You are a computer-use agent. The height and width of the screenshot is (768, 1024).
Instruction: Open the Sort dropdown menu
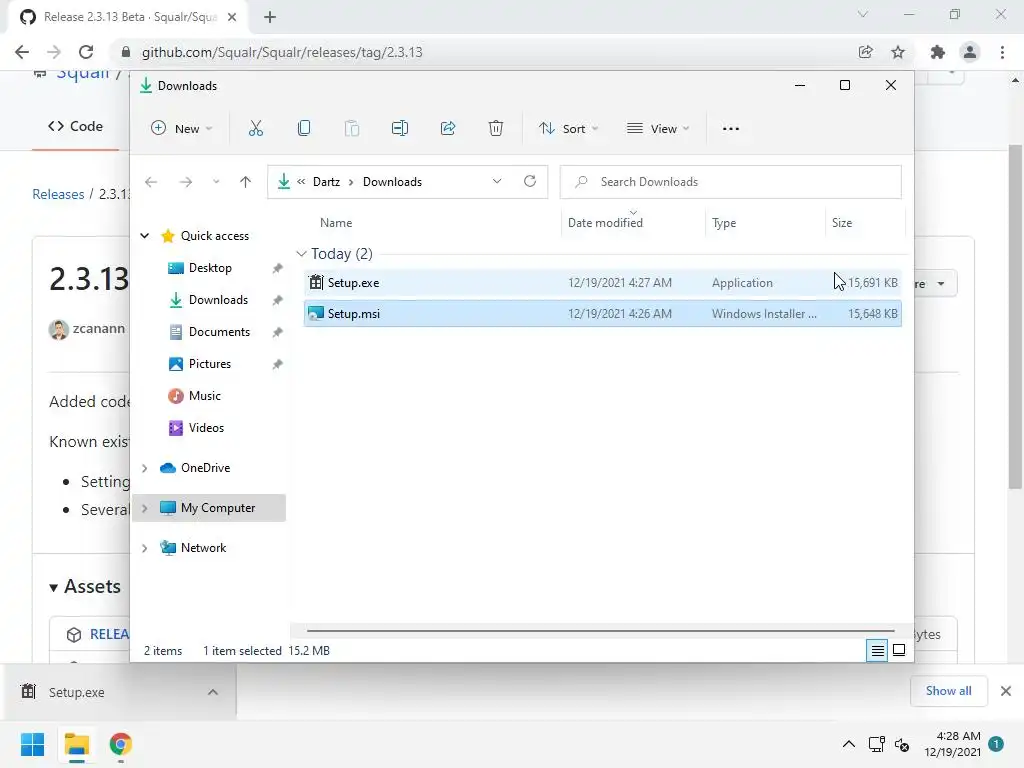568,129
